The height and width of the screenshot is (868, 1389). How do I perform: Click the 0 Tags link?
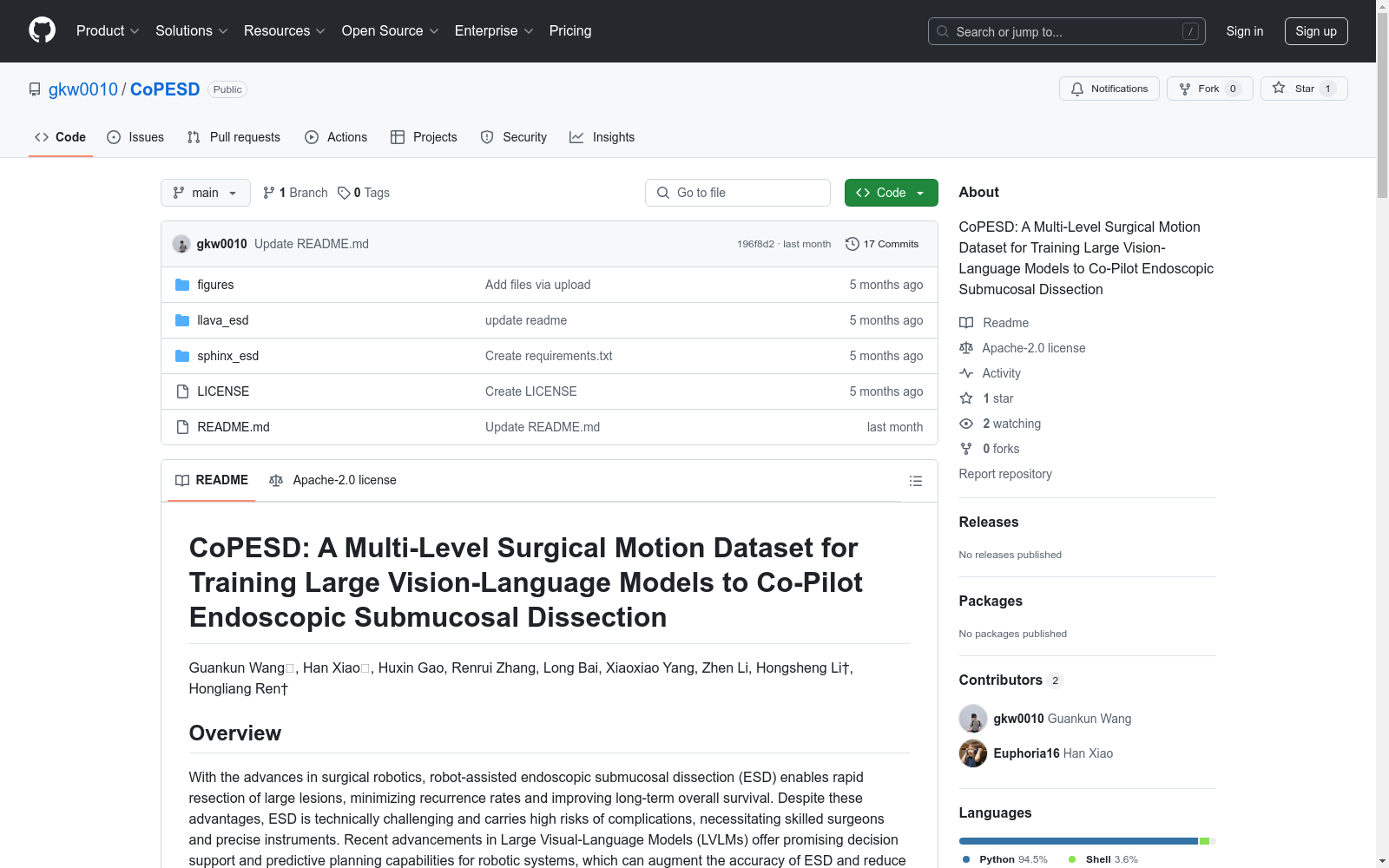tap(364, 193)
